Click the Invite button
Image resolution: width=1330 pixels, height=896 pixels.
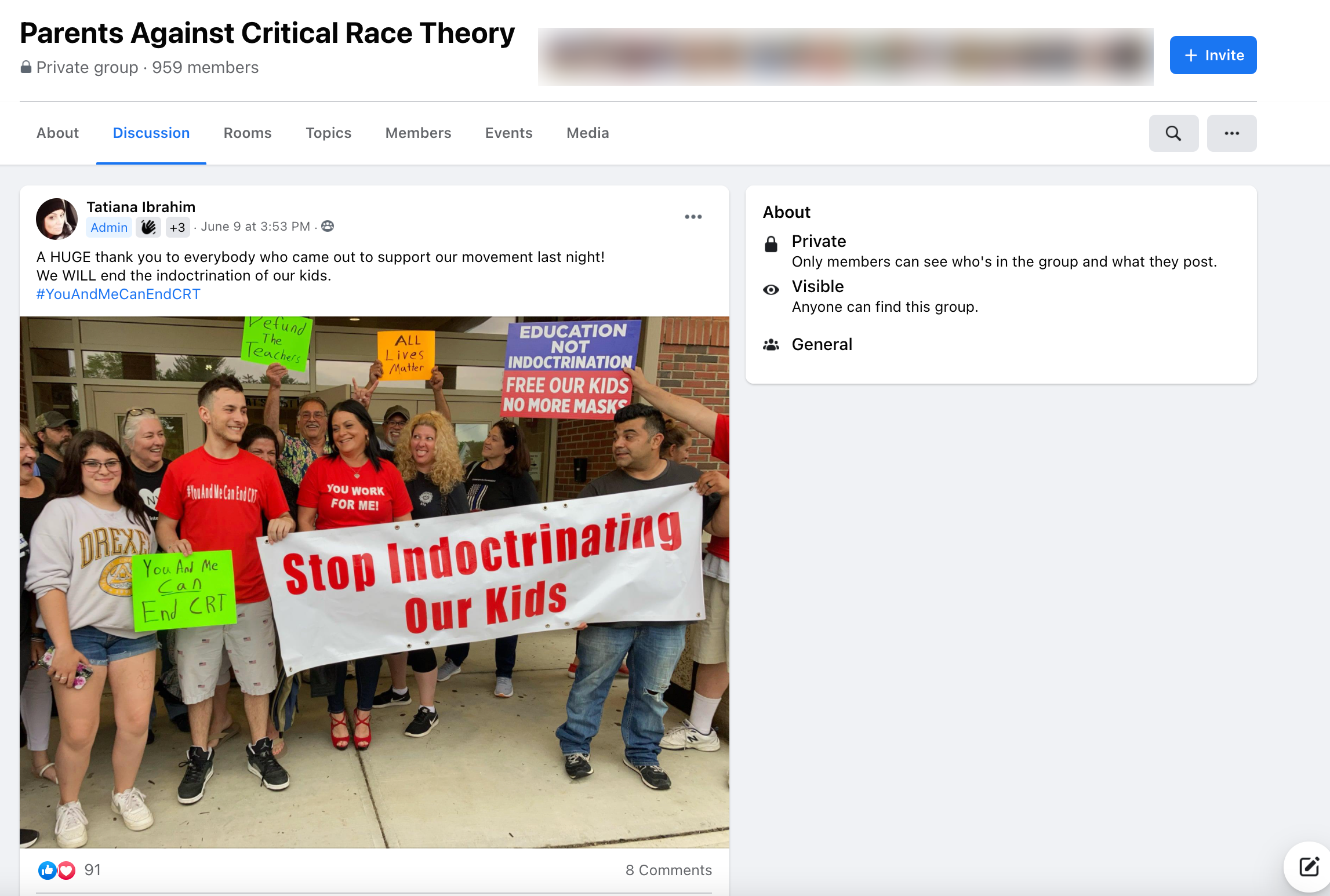coord(1213,55)
